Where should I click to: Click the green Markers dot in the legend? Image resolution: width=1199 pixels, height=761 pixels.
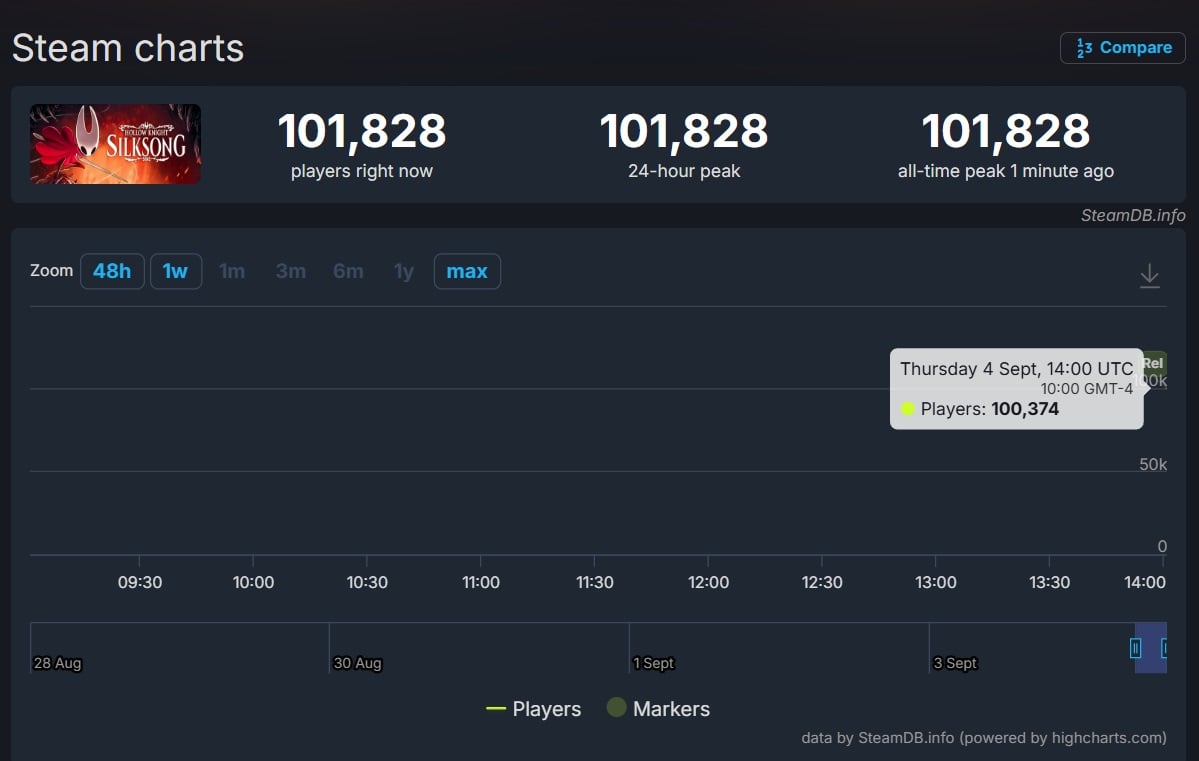pyautogui.click(x=616, y=708)
